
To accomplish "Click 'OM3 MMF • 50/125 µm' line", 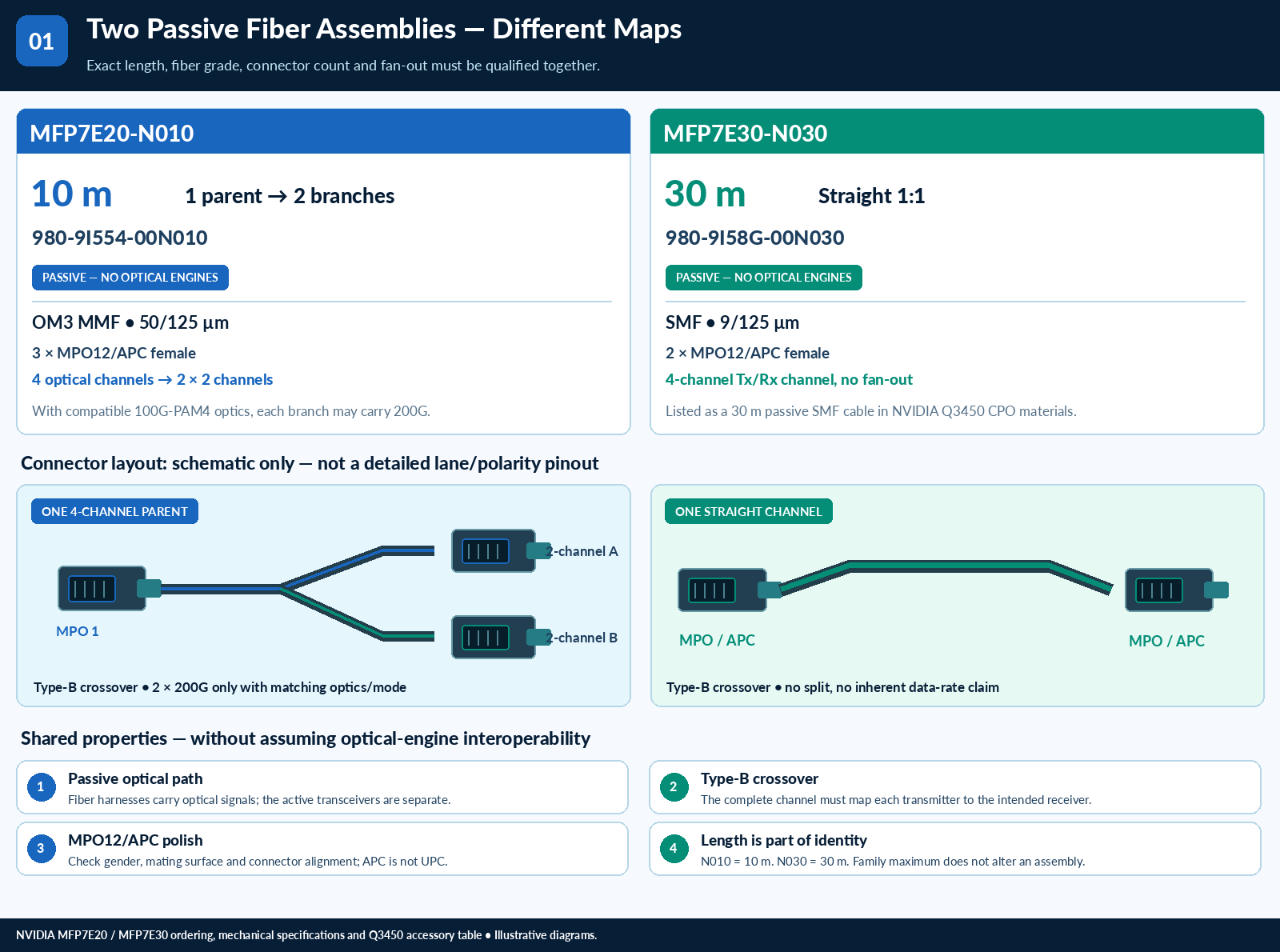I will click(130, 322).
